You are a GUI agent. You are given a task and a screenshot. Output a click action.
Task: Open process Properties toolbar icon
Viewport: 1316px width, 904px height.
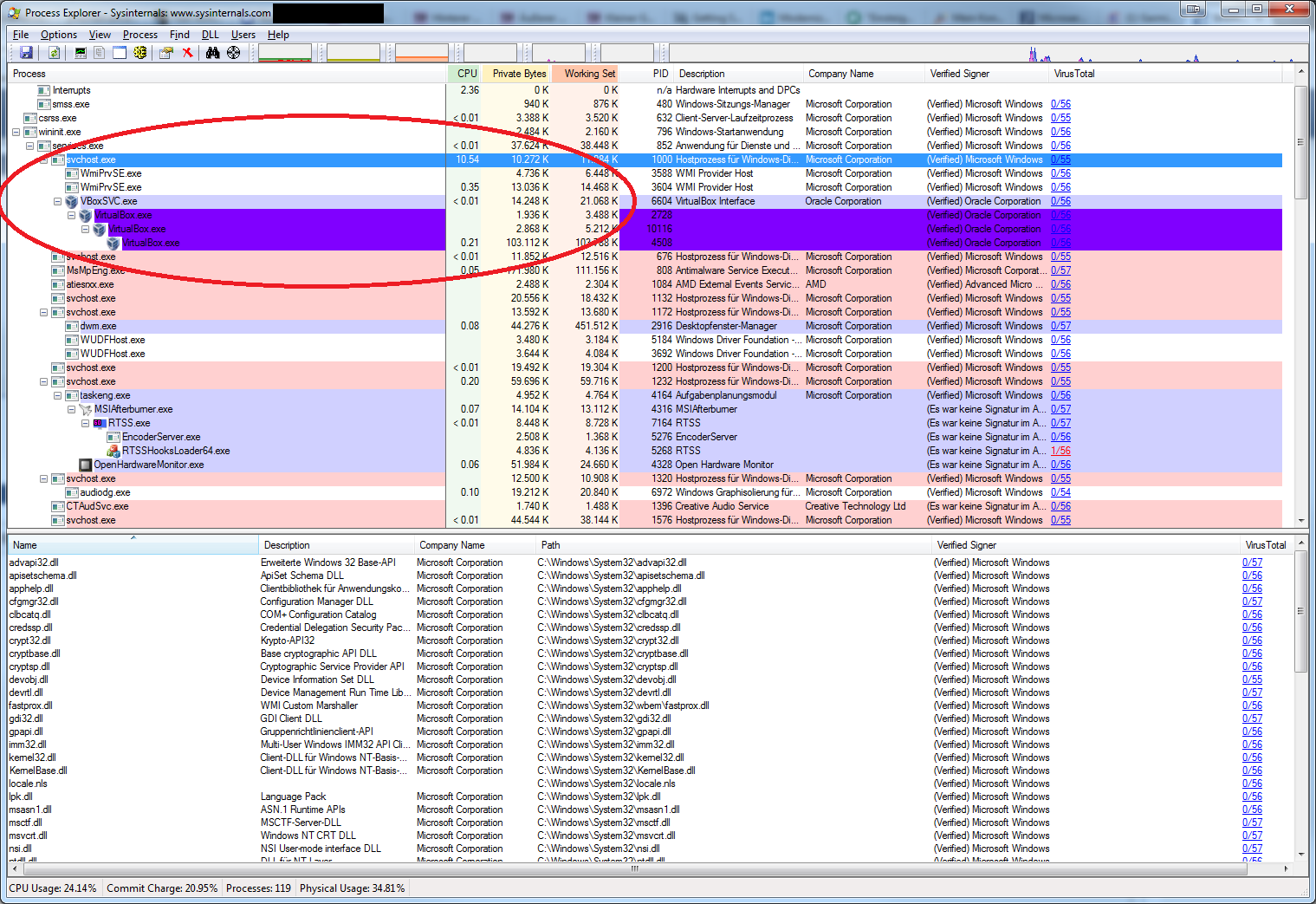click(x=166, y=53)
